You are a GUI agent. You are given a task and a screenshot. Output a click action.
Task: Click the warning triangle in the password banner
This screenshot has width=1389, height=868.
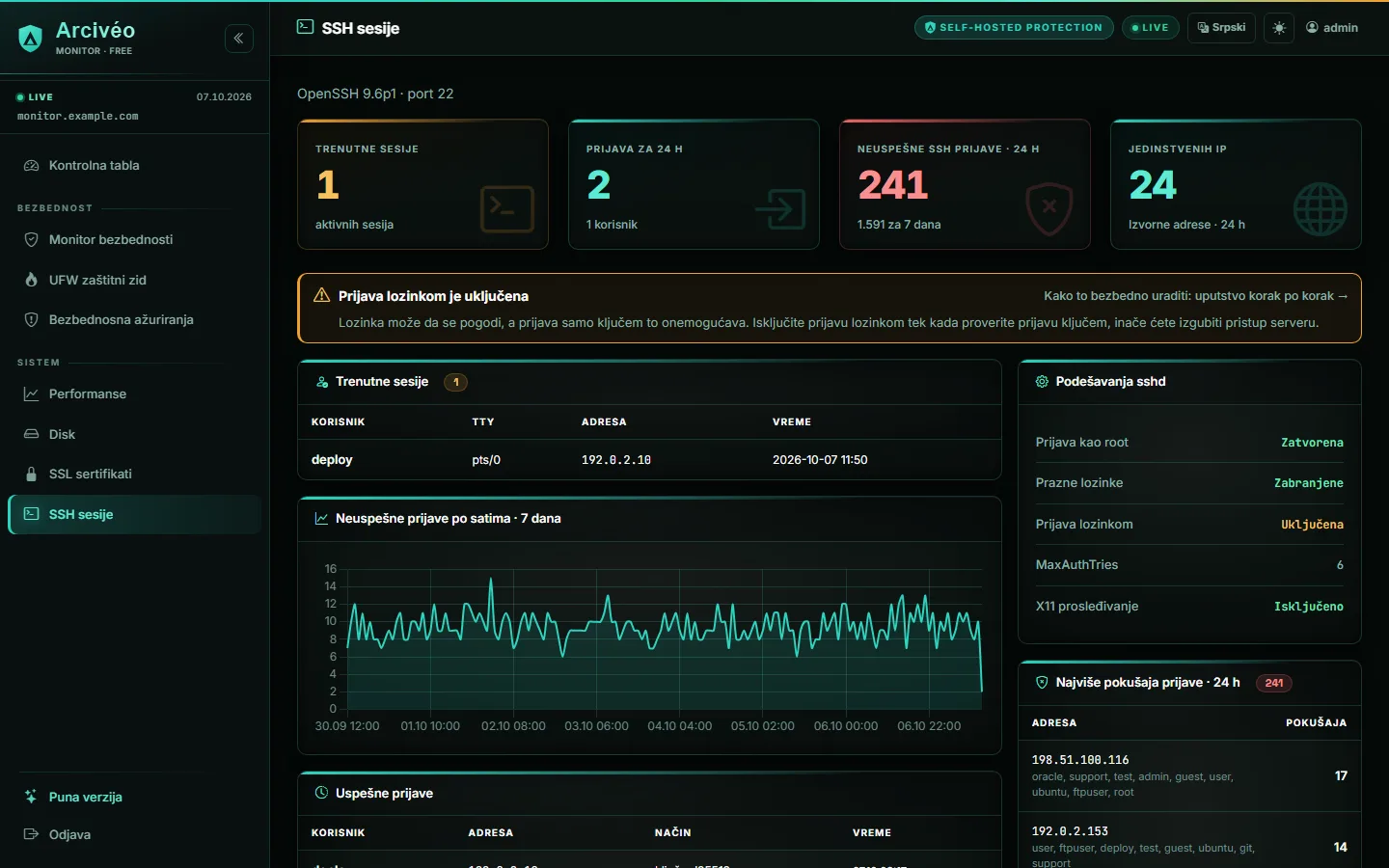click(x=322, y=296)
